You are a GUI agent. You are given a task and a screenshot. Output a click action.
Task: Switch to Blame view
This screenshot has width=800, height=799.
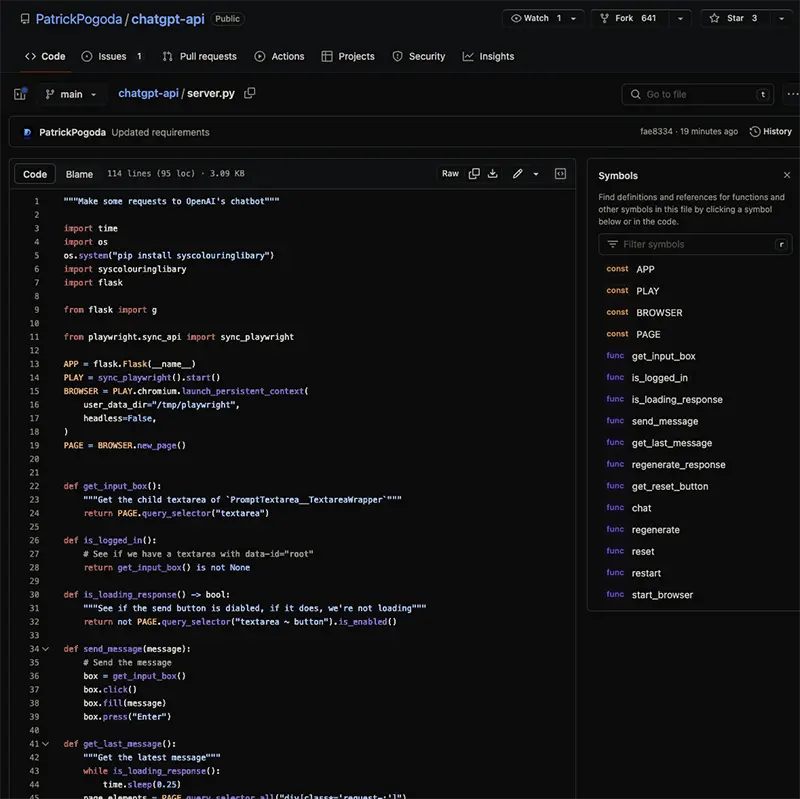79,174
